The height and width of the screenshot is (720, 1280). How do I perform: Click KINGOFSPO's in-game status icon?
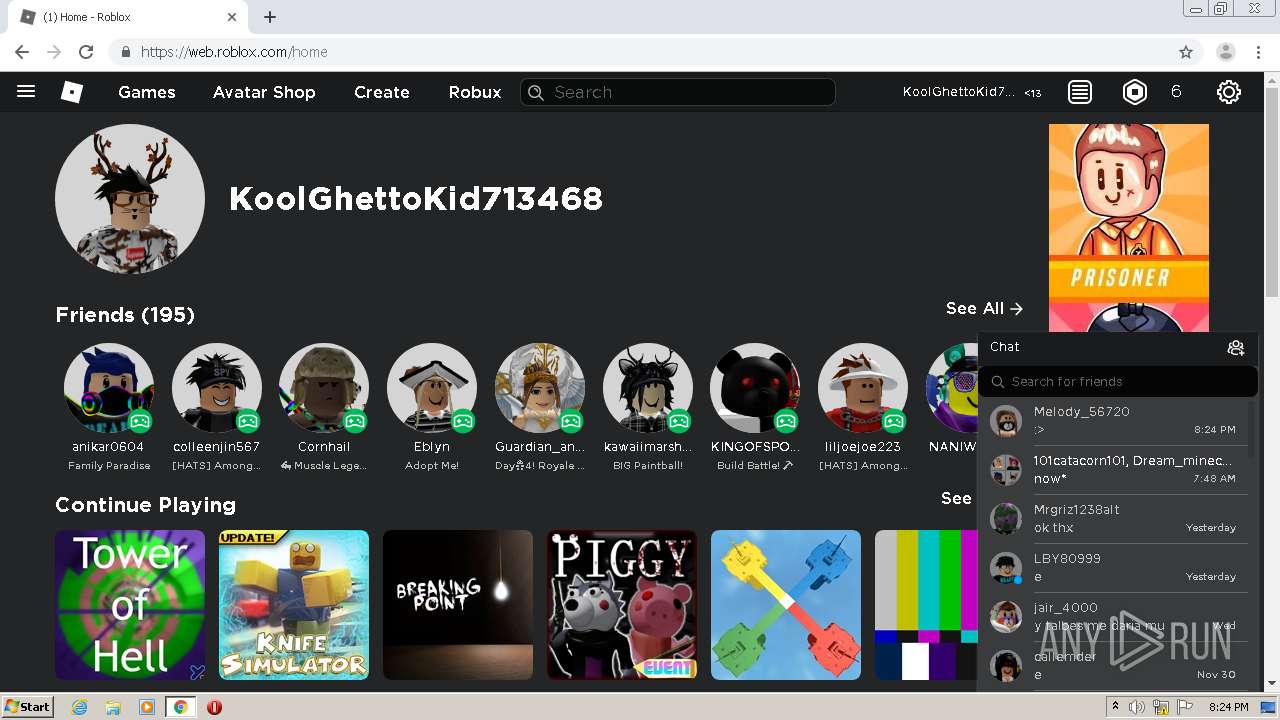(x=787, y=421)
